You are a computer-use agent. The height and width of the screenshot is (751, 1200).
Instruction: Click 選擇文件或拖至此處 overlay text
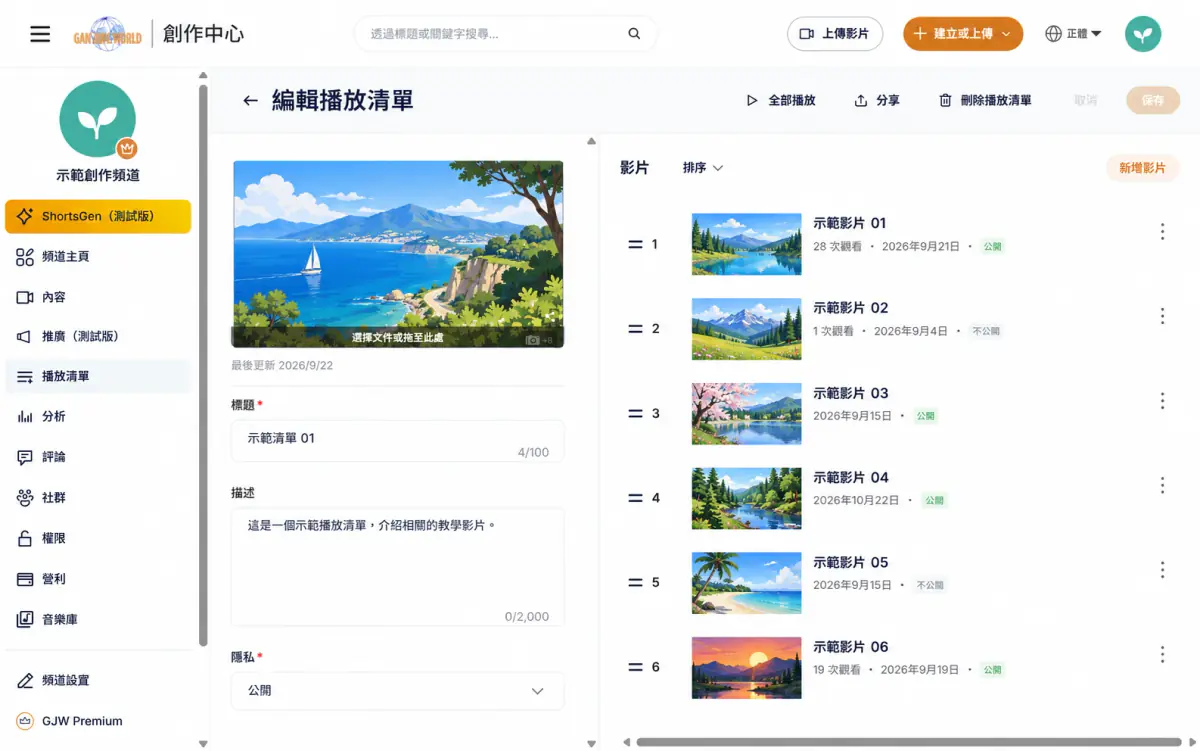click(x=397, y=338)
